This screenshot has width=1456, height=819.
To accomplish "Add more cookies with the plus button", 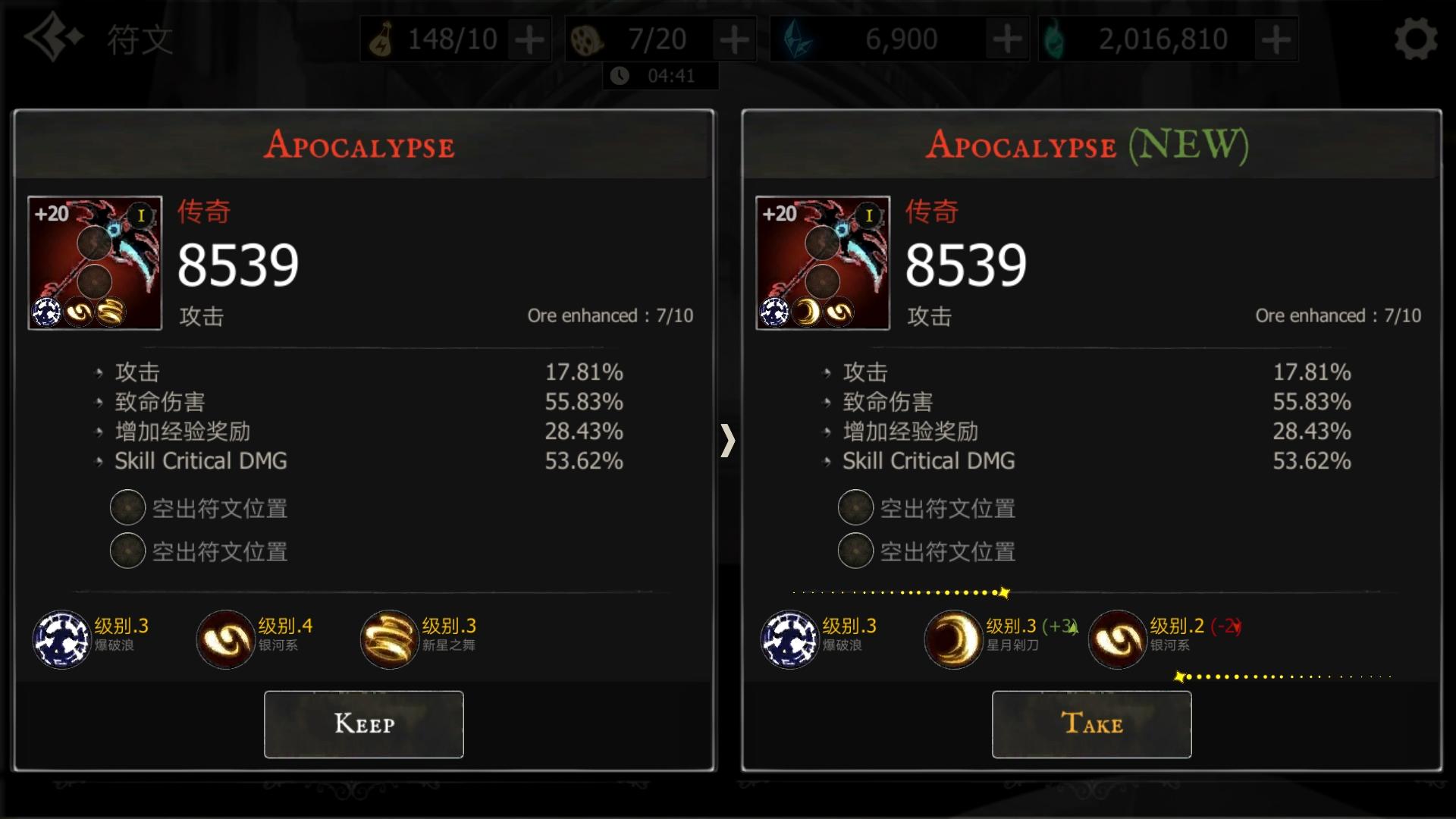I will [734, 39].
